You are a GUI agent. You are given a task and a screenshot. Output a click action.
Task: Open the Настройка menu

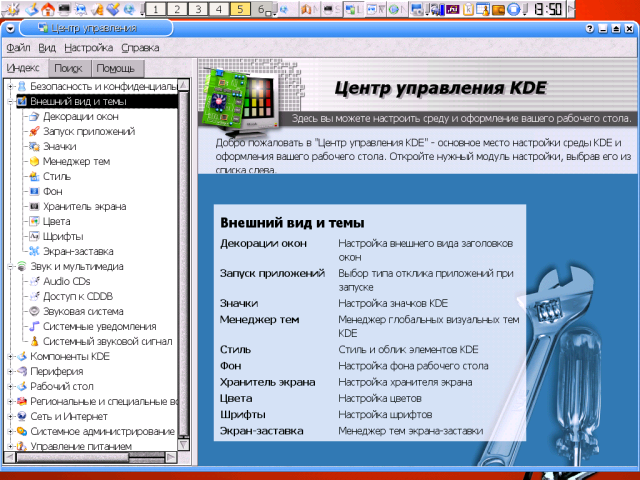(x=88, y=47)
